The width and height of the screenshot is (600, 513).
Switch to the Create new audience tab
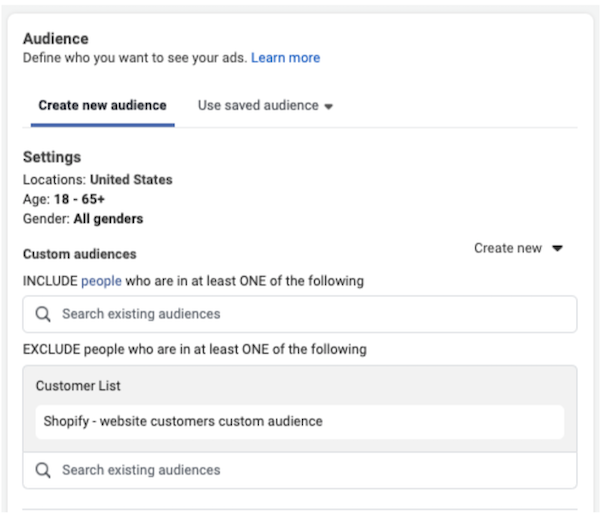pos(102,105)
